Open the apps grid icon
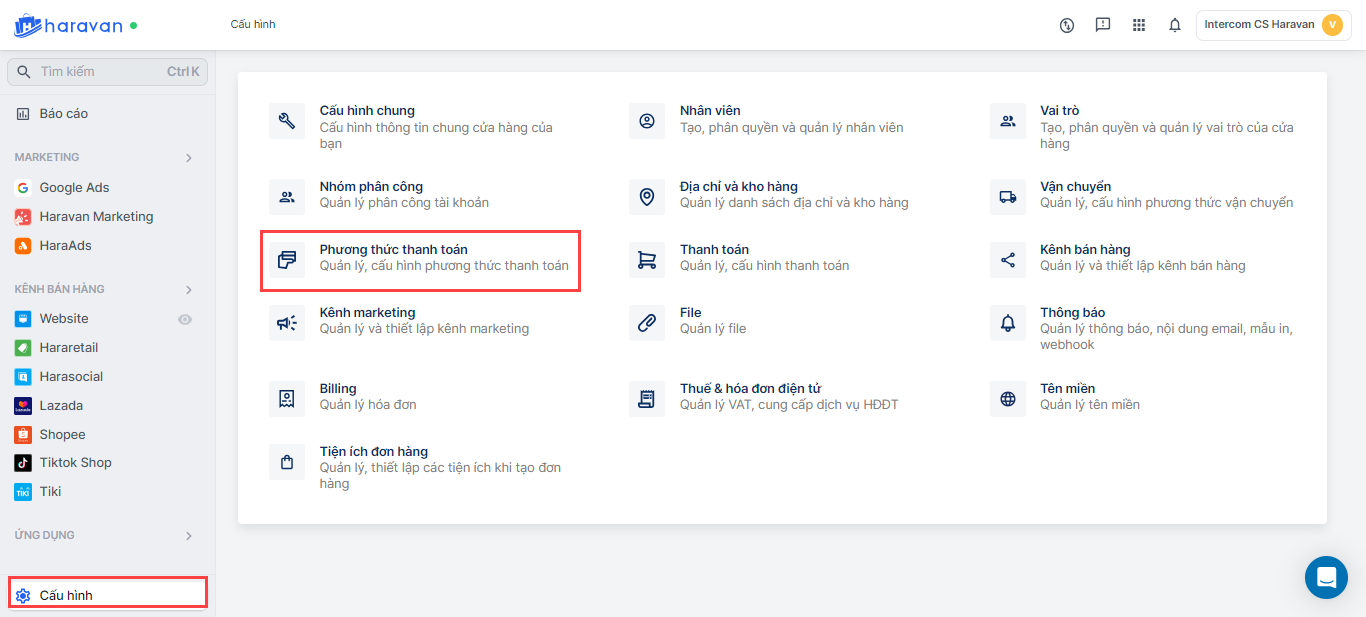Screen dimensions: 1366x617 [1139, 25]
